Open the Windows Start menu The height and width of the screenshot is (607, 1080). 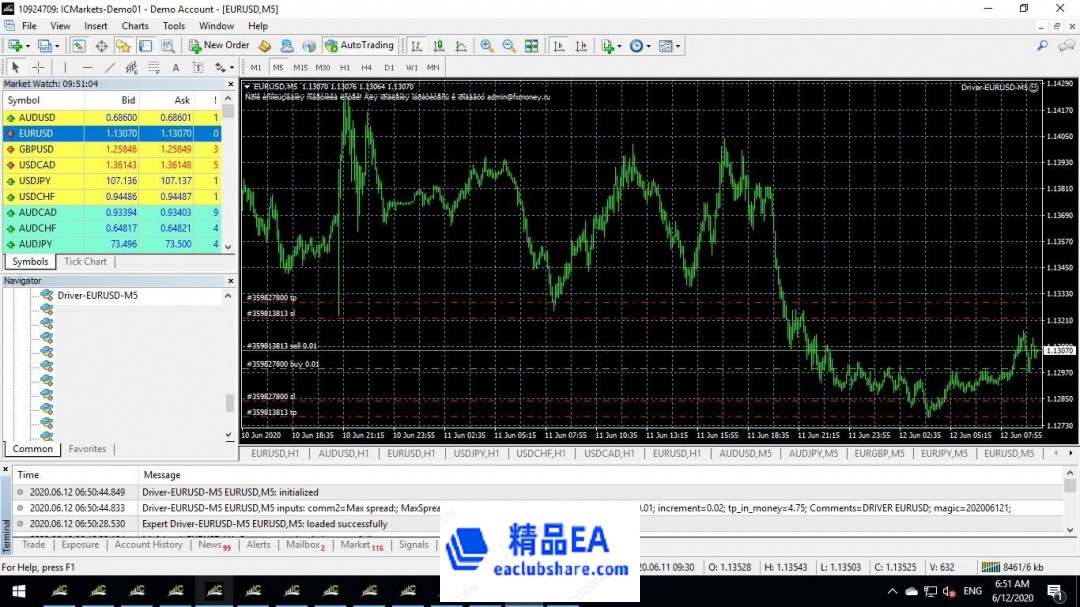17,591
